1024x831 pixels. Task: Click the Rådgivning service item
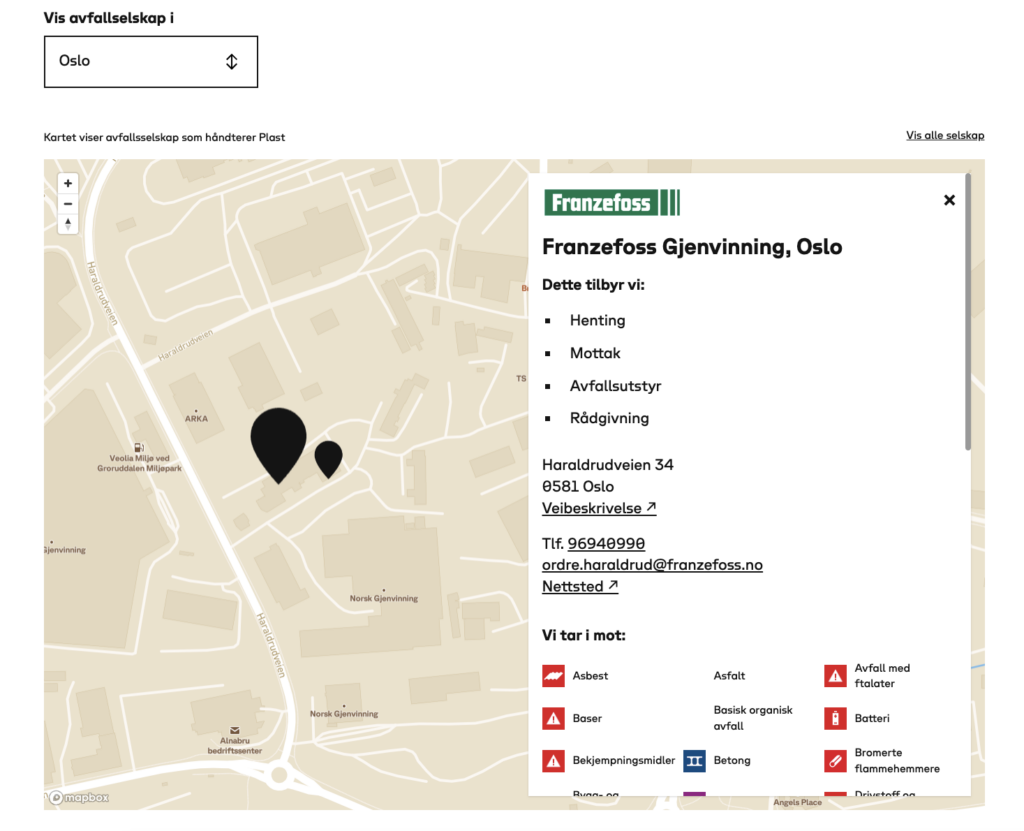pyautogui.click(x=609, y=418)
